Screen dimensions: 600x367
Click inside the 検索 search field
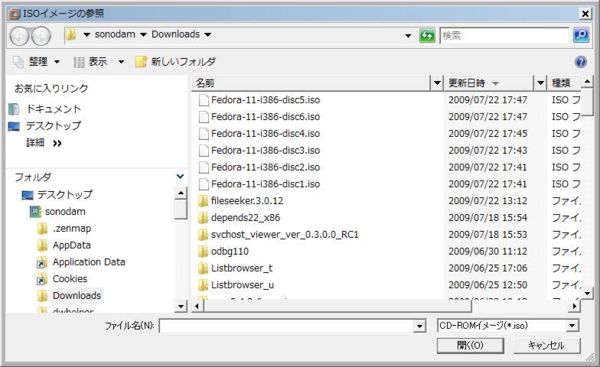coord(504,36)
